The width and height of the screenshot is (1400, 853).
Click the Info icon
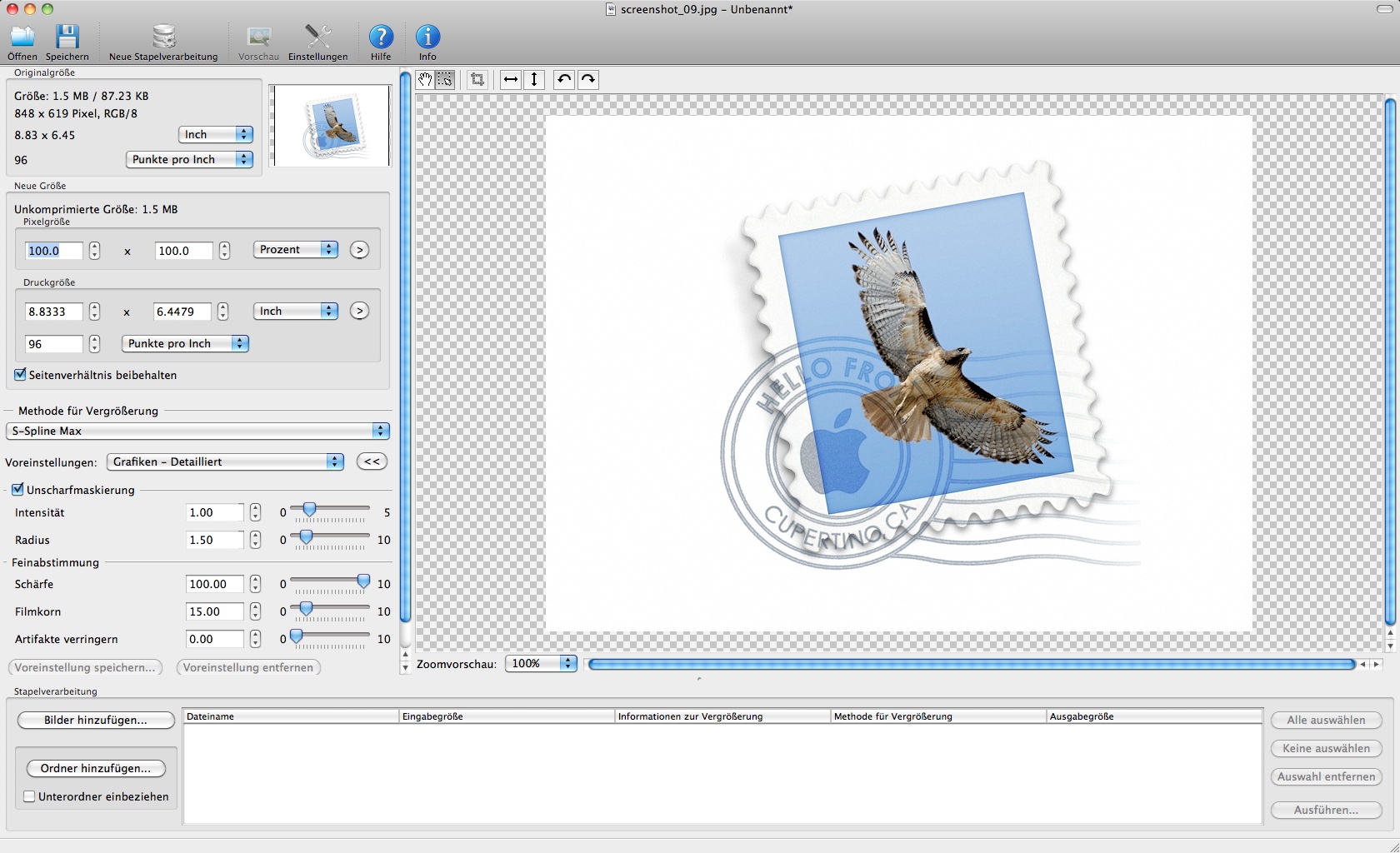click(427, 37)
